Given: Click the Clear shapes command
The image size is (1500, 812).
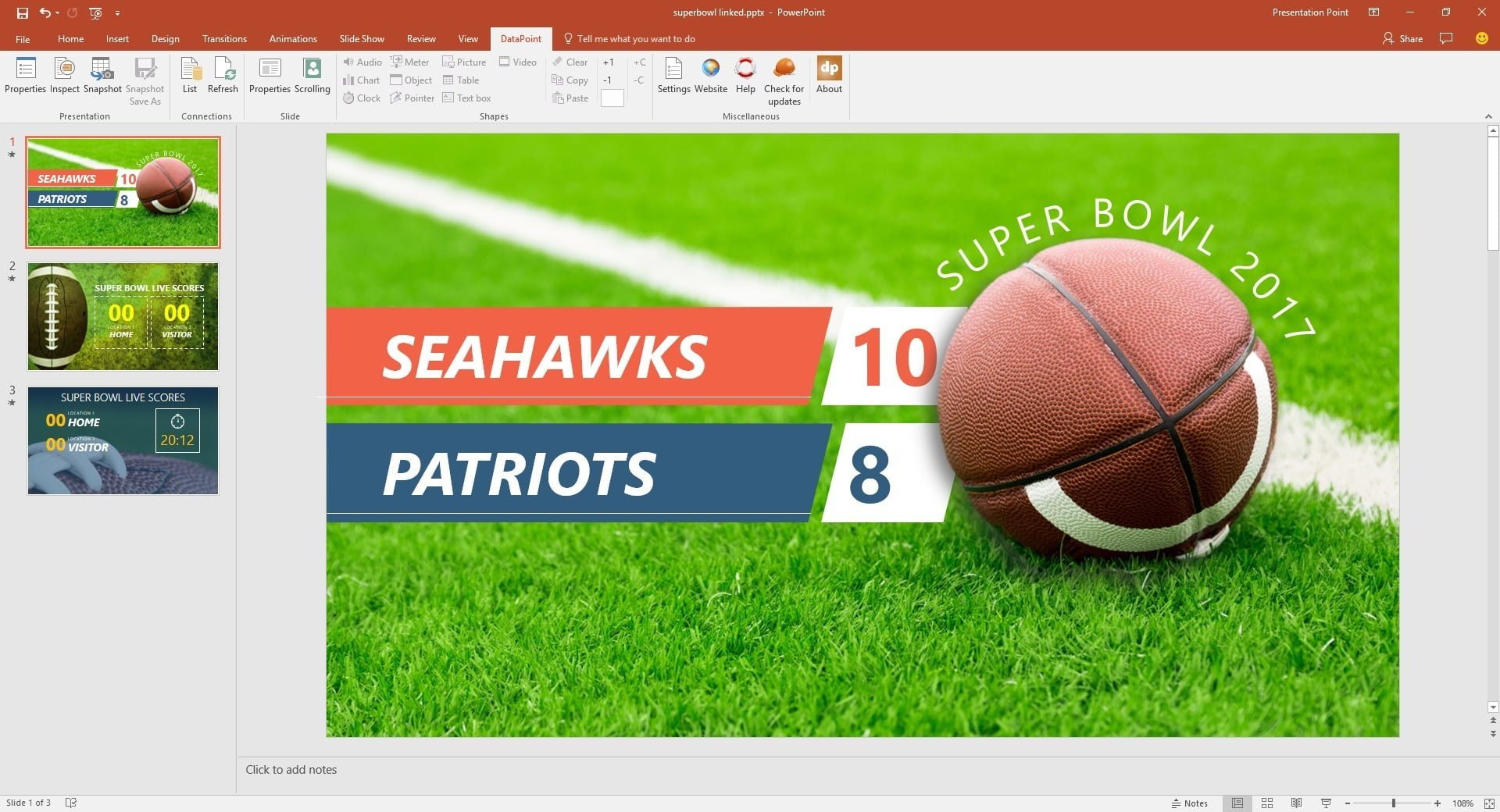Looking at the screenshot, I should [570, 62].
